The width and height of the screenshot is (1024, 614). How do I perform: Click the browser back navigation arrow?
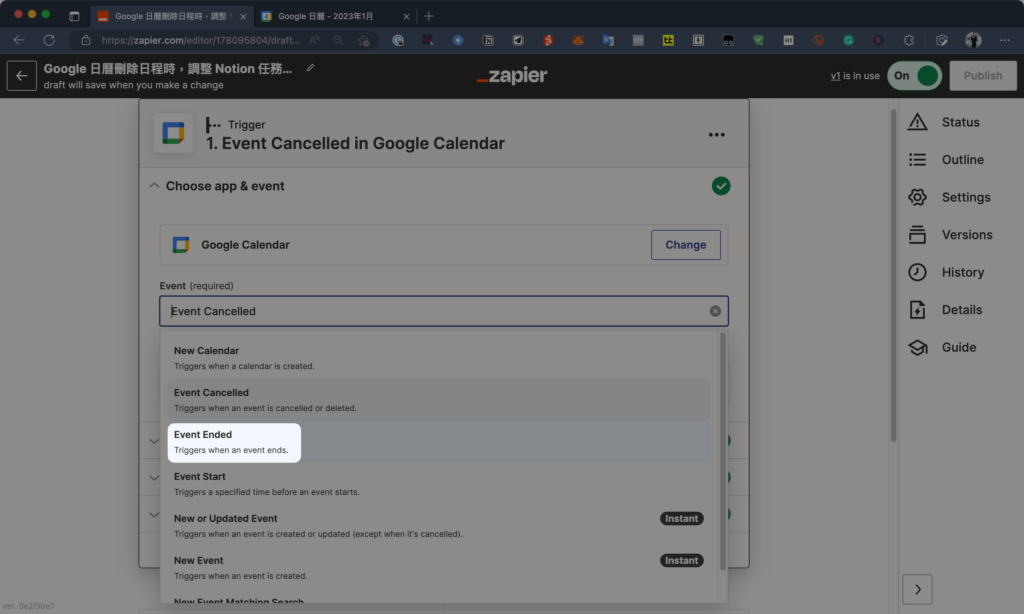pos(18,40)
